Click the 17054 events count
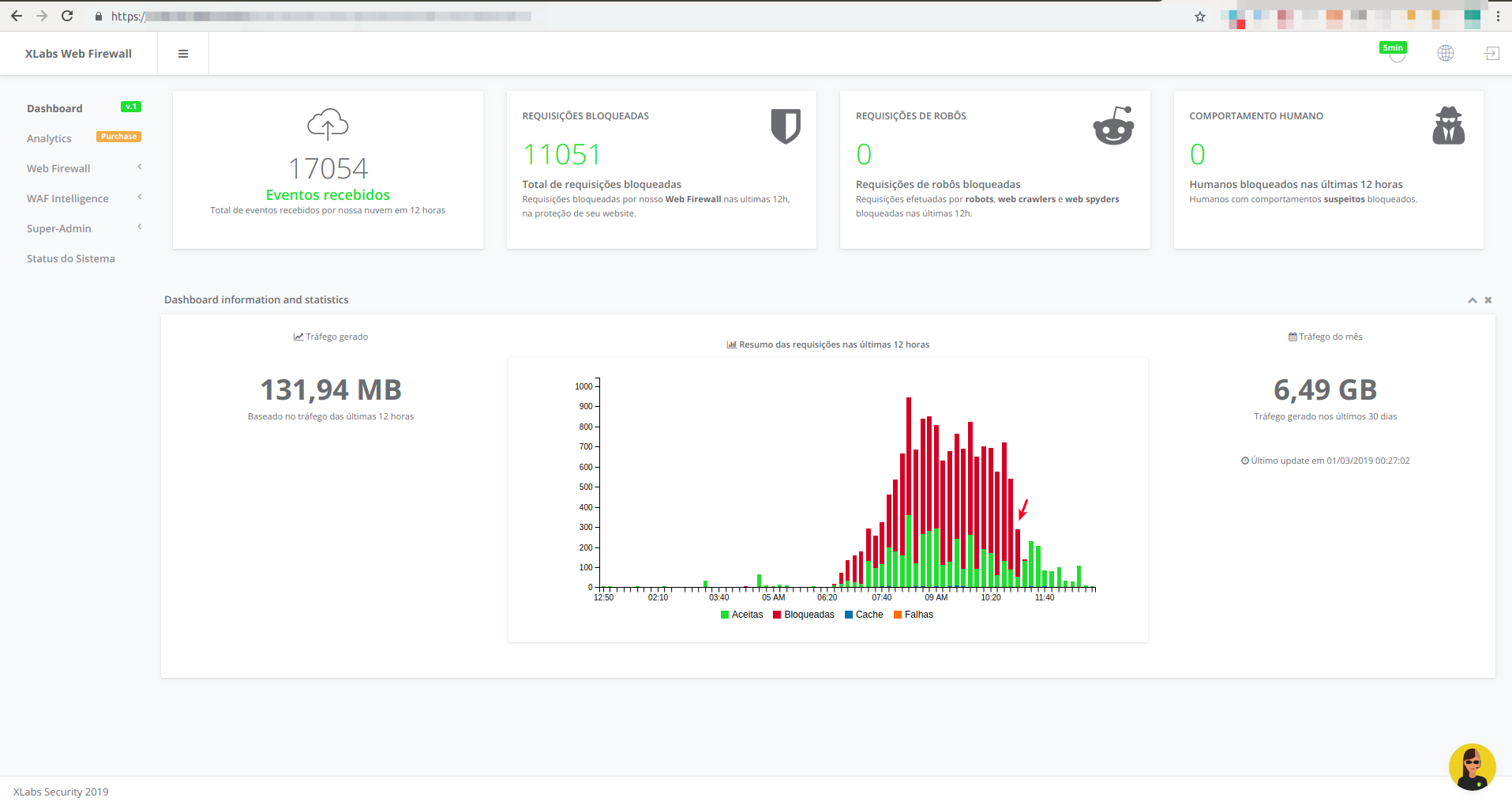The width and height of the screenshot is (1512, 805). click(328, 168)
